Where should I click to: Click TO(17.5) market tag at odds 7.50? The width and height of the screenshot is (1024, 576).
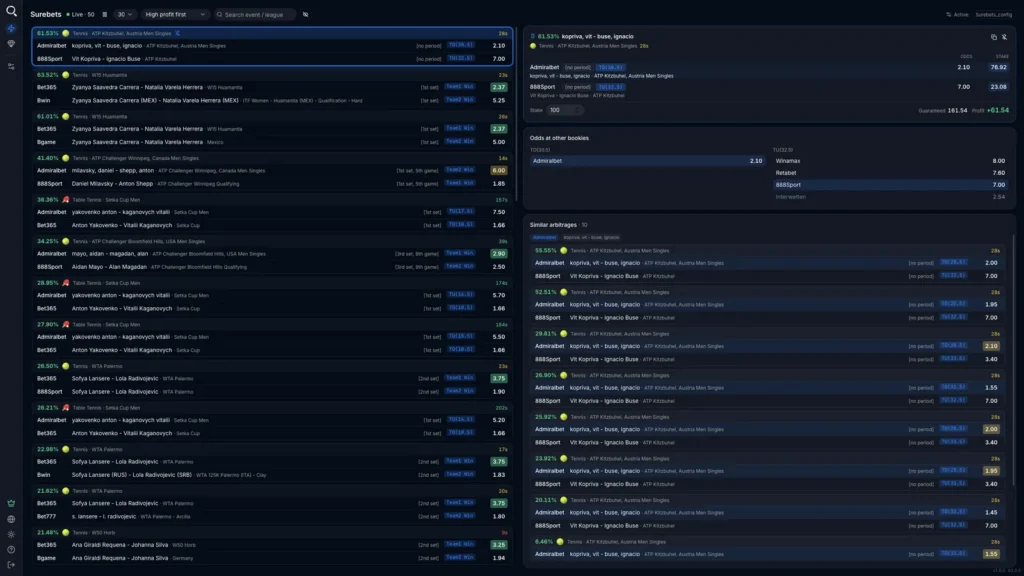pyautogui.click(x=461, y=212)
